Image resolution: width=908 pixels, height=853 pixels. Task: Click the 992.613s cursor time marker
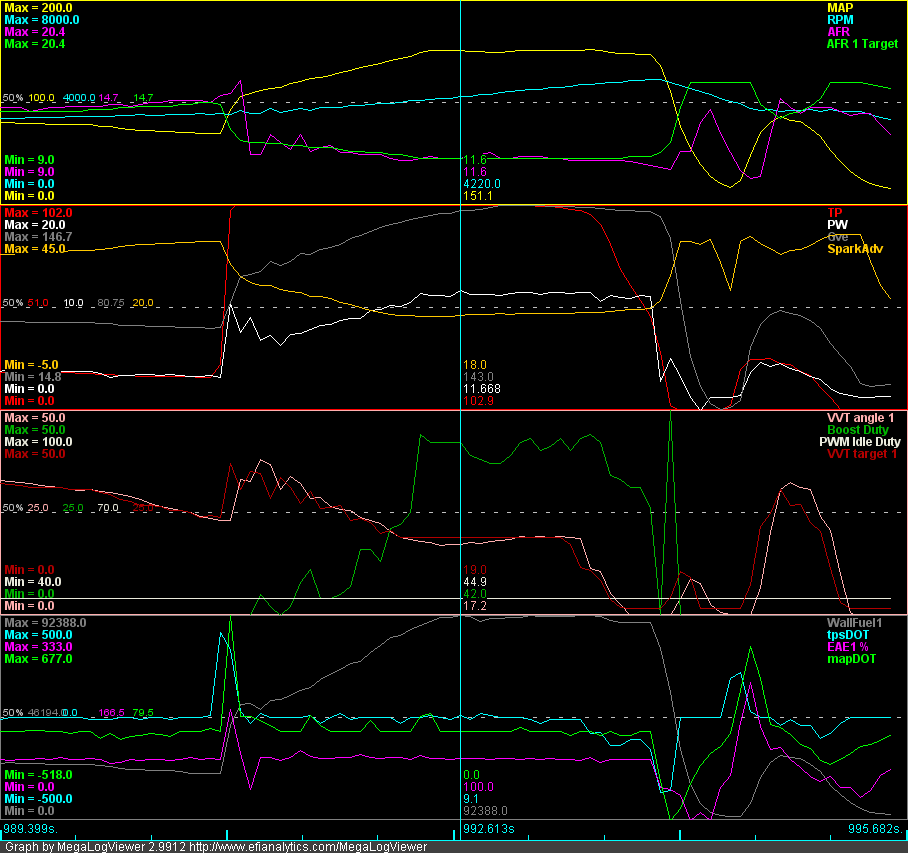click(x=489, y=829)
